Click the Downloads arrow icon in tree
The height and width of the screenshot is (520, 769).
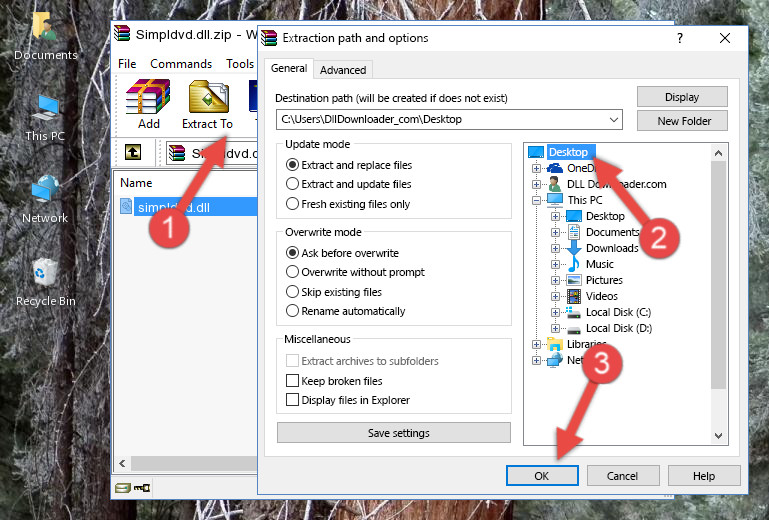click(573, 248)
